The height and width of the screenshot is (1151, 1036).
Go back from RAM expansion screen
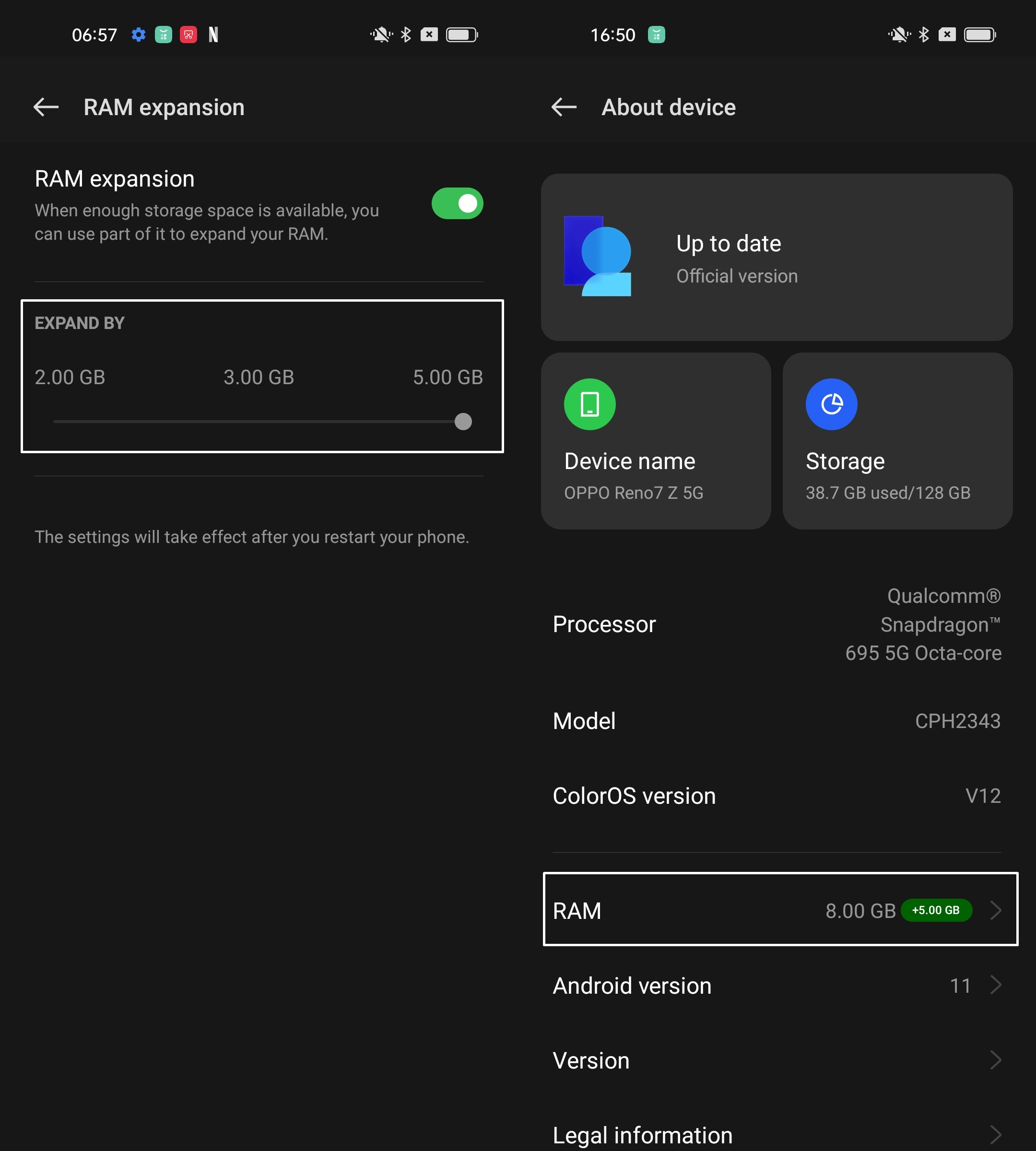pos(46,107)
